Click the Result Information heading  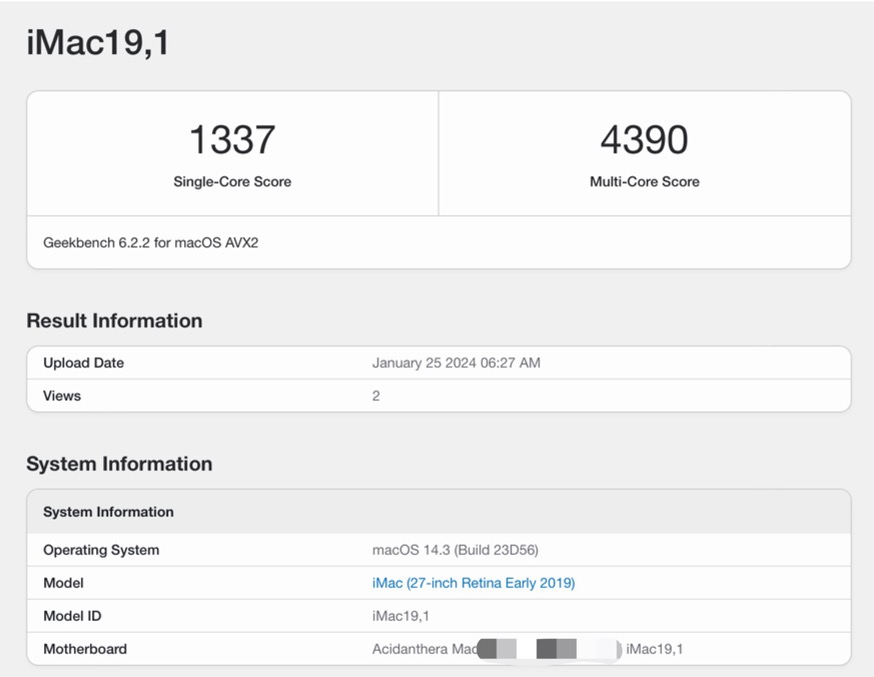tap(114, 321)
